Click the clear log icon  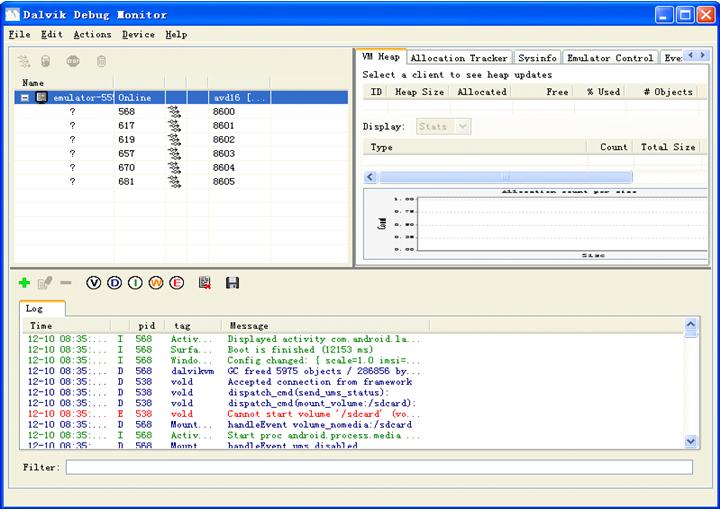205,283
